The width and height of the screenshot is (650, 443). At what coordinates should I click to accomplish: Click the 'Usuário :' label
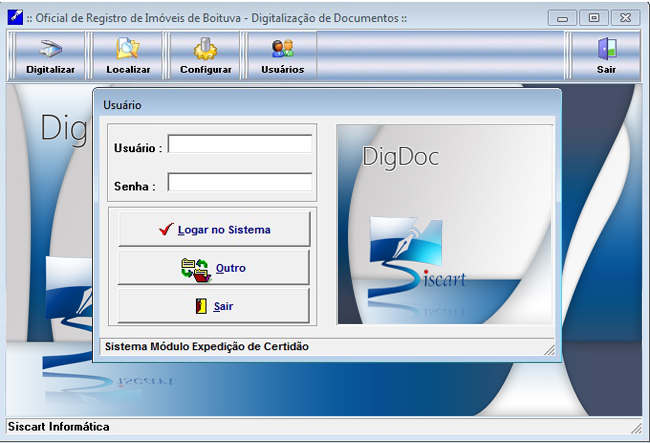(x=138, y=148)
